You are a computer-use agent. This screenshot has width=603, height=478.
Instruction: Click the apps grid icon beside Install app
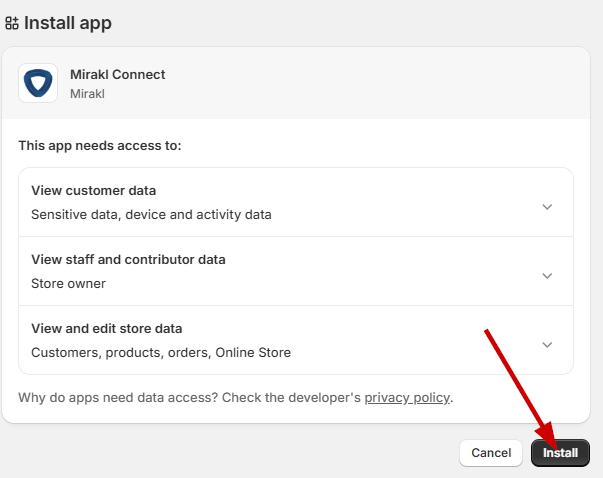[12, 22]
